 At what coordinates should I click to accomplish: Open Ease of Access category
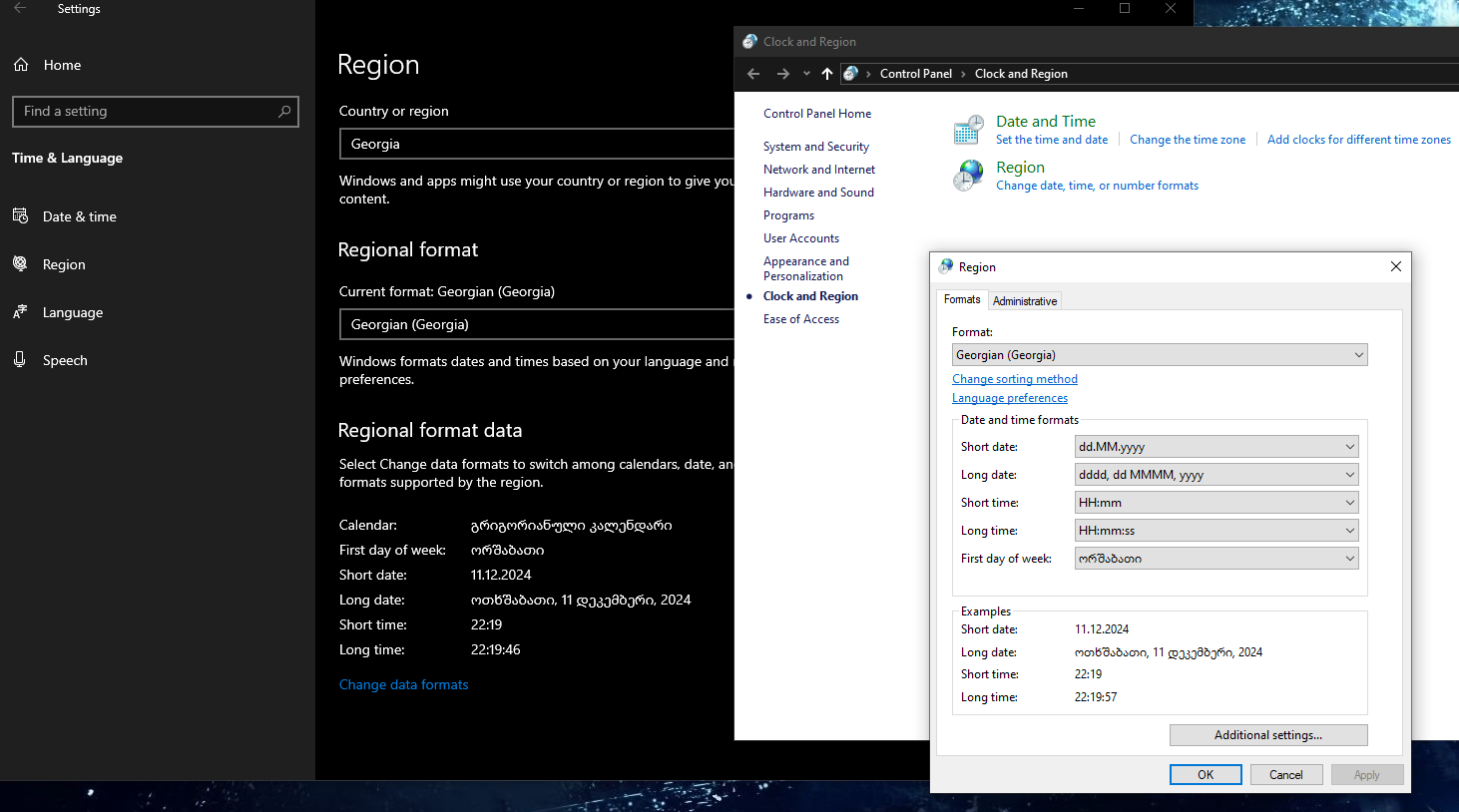click(x=801, y=319)
